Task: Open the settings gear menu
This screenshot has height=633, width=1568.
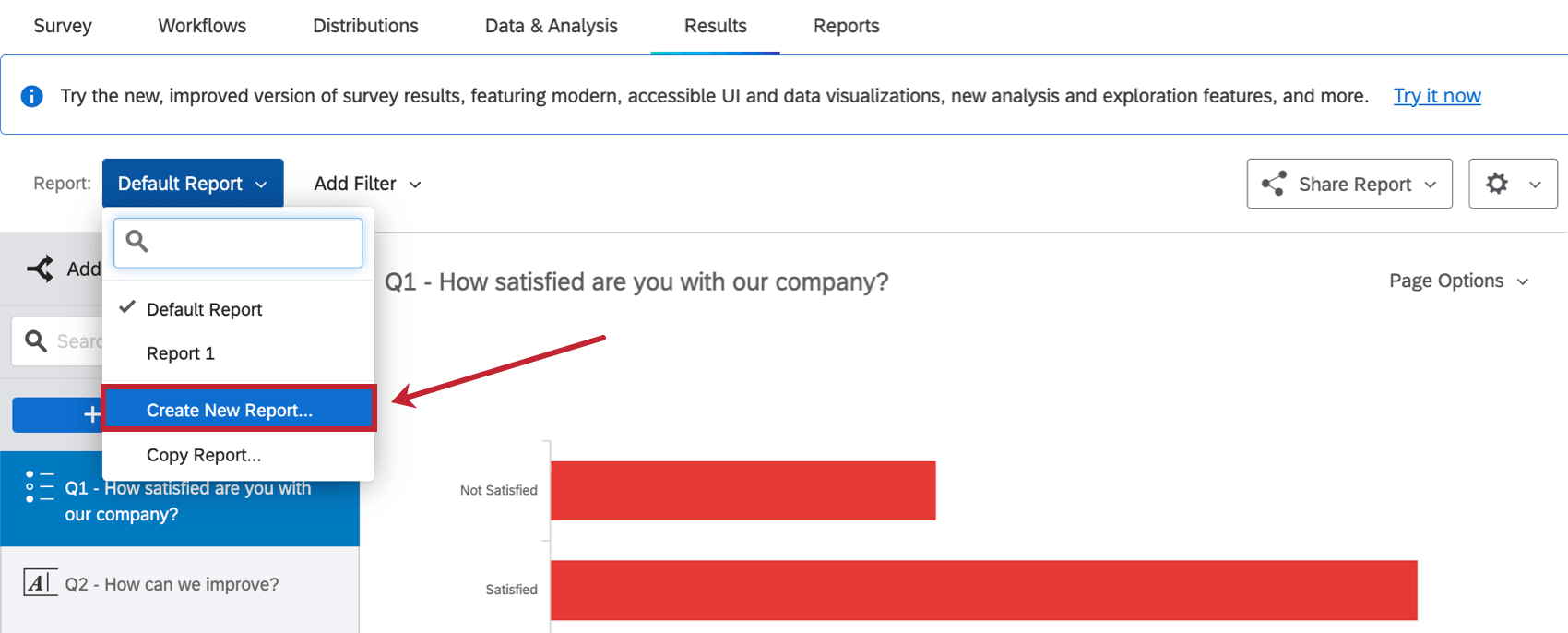Action: point(1497,184)
